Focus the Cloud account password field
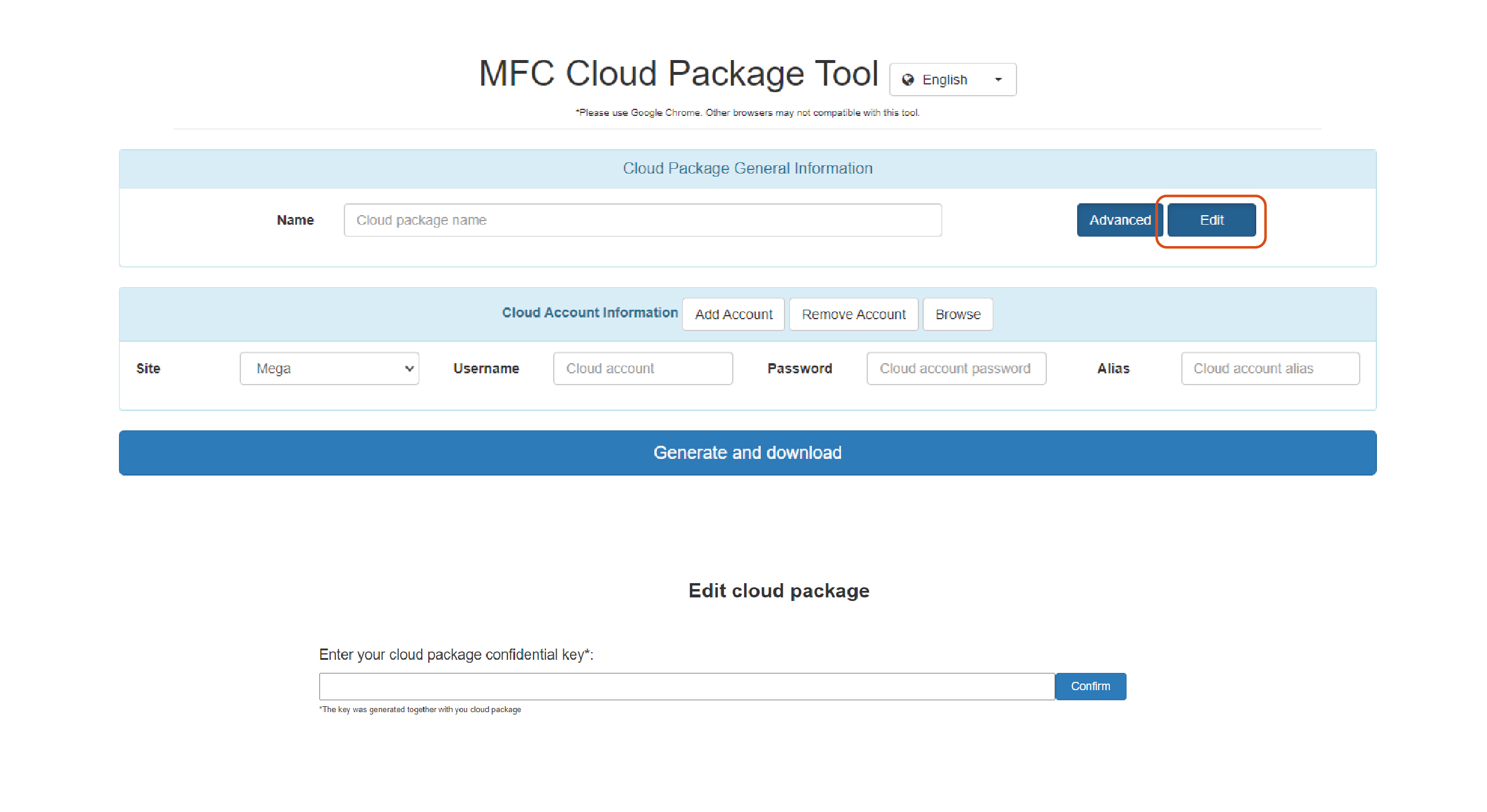The height and width of the screenshot is (812, 1487). pos(956,369)
